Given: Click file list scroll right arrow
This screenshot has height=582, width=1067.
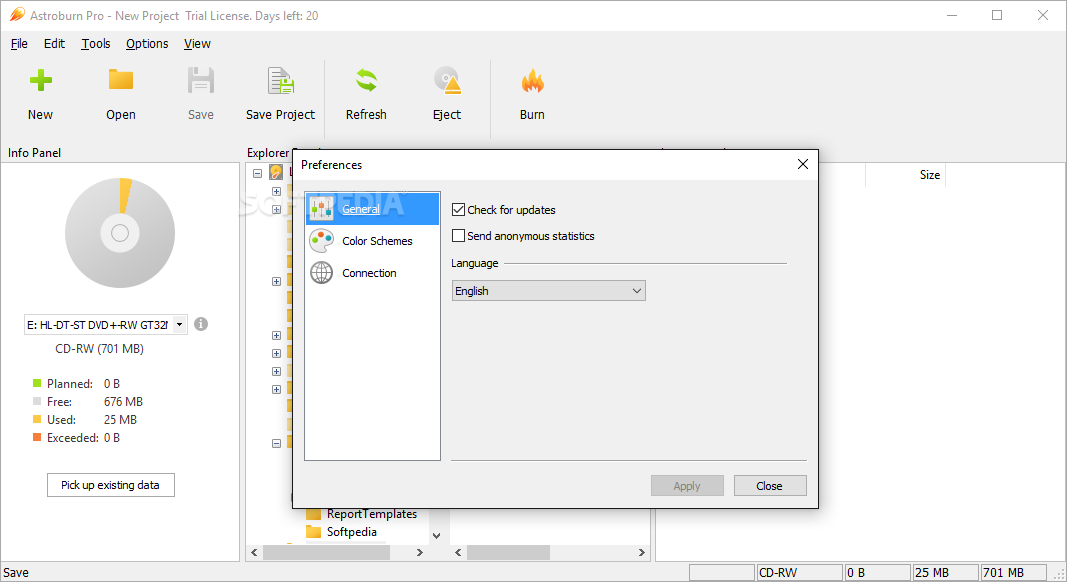Looking at the screenshot, I should pyautogui.click(x=641, y=552).
